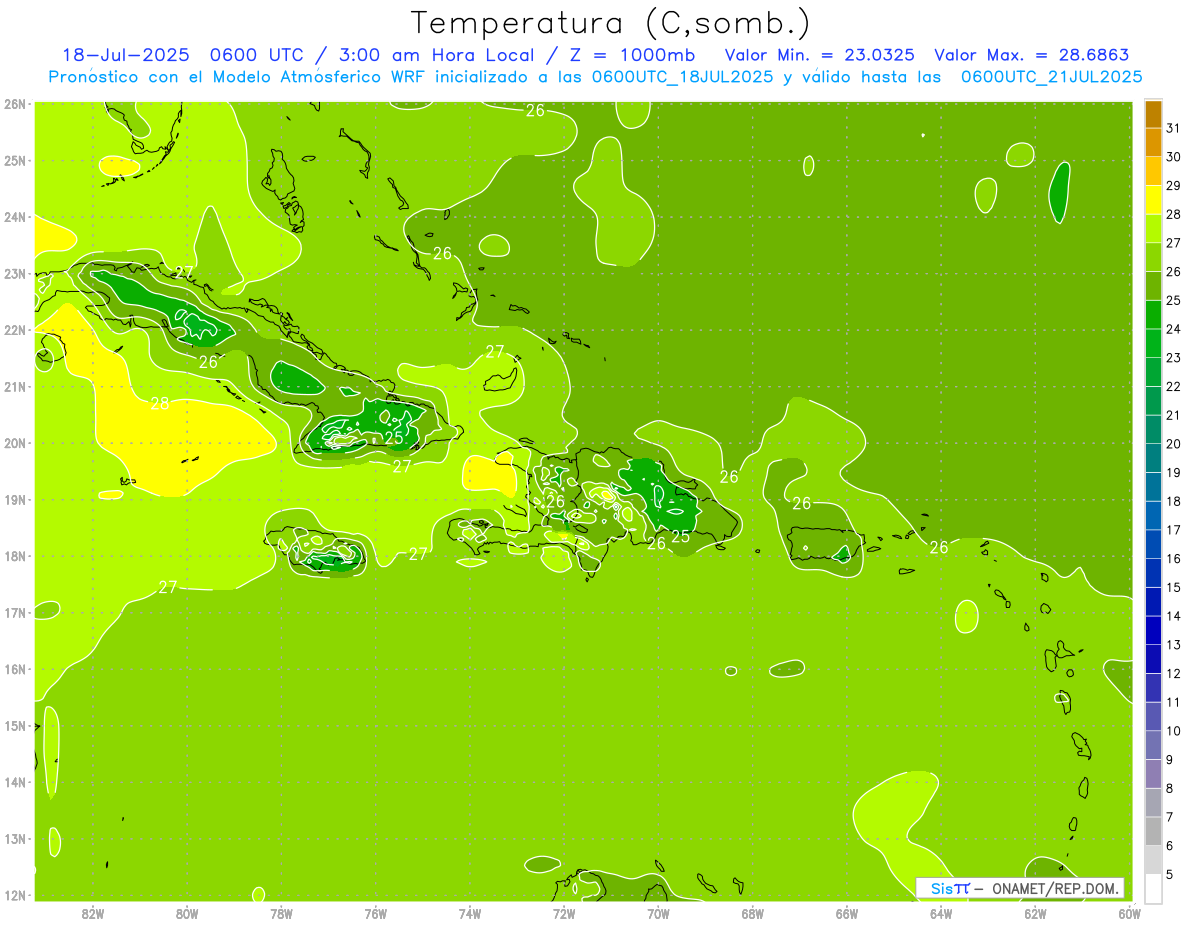Click the blue "Sisπ" logo text

[x=950, y=888]
